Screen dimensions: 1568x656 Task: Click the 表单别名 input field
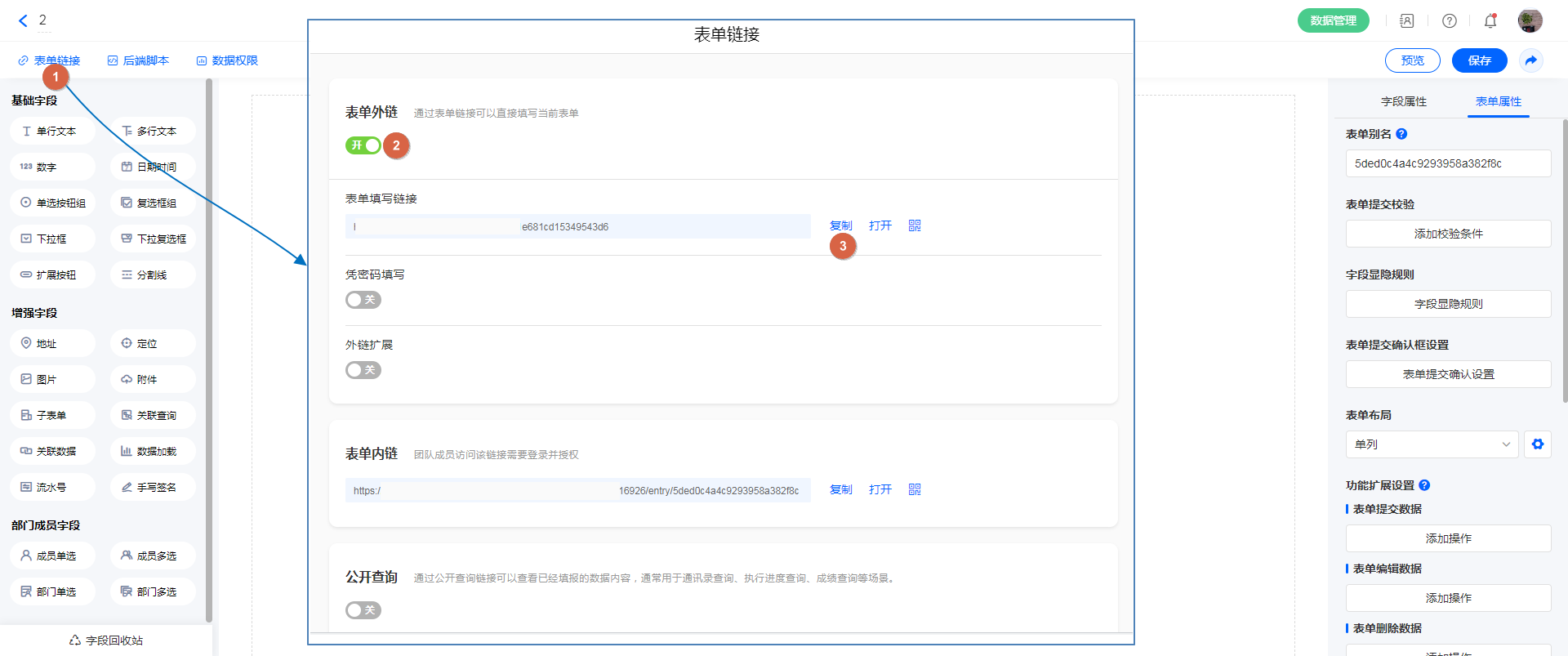(x=1448, y=163)
